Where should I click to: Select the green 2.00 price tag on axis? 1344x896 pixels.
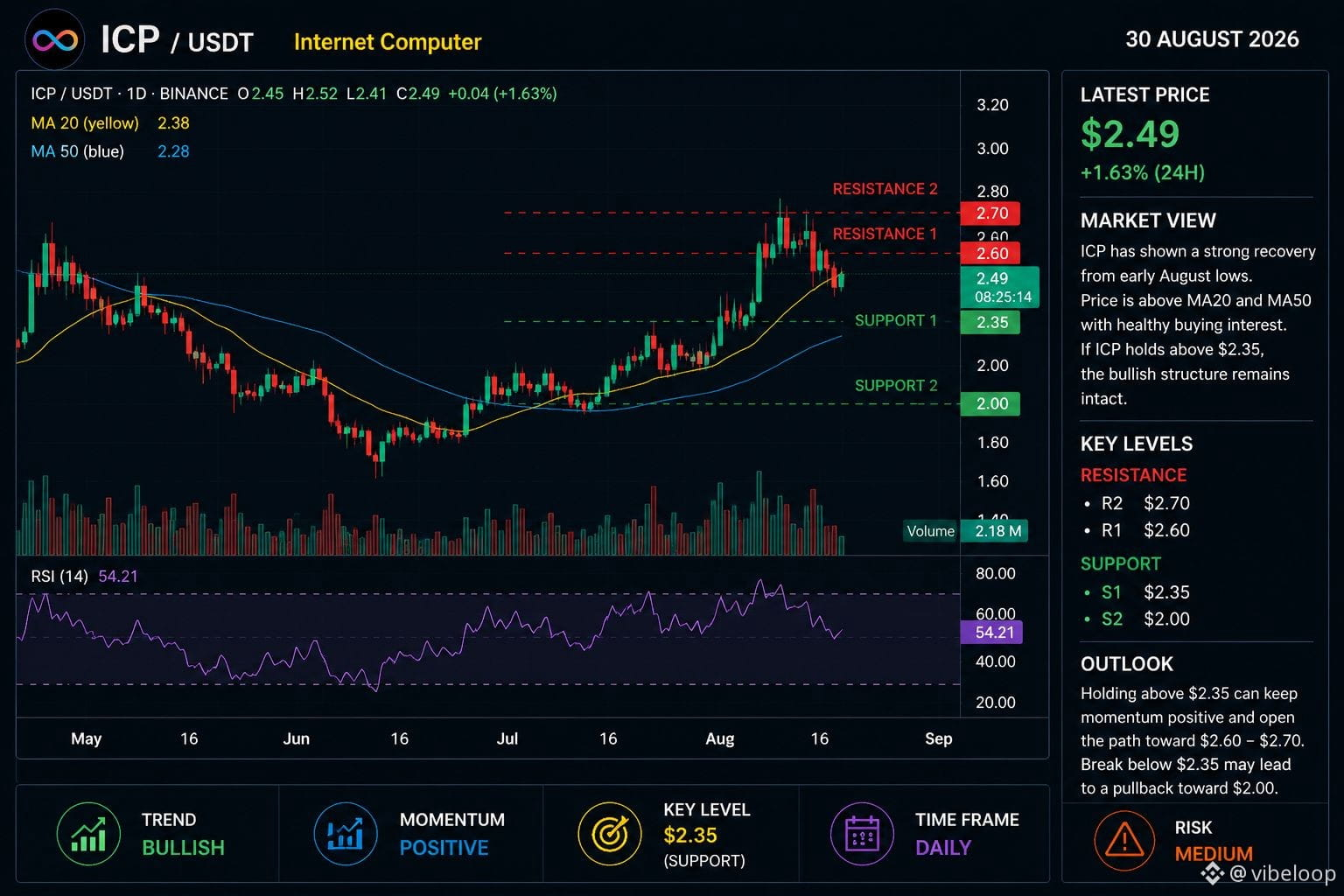point(990,404)
